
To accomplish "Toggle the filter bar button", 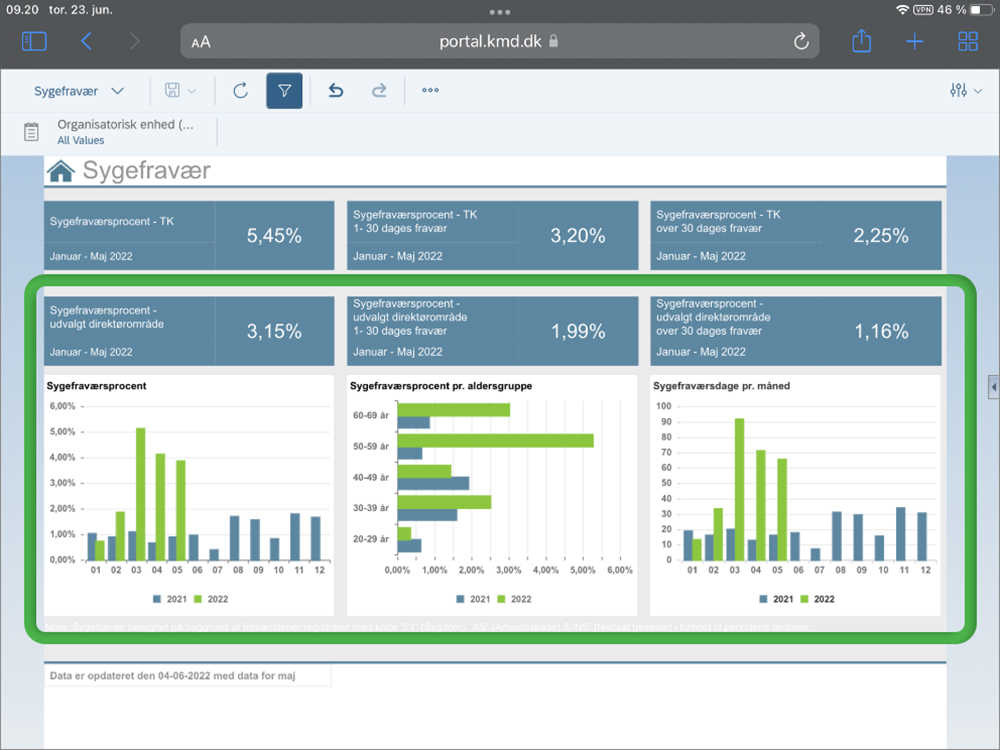I will coord(284,91).
